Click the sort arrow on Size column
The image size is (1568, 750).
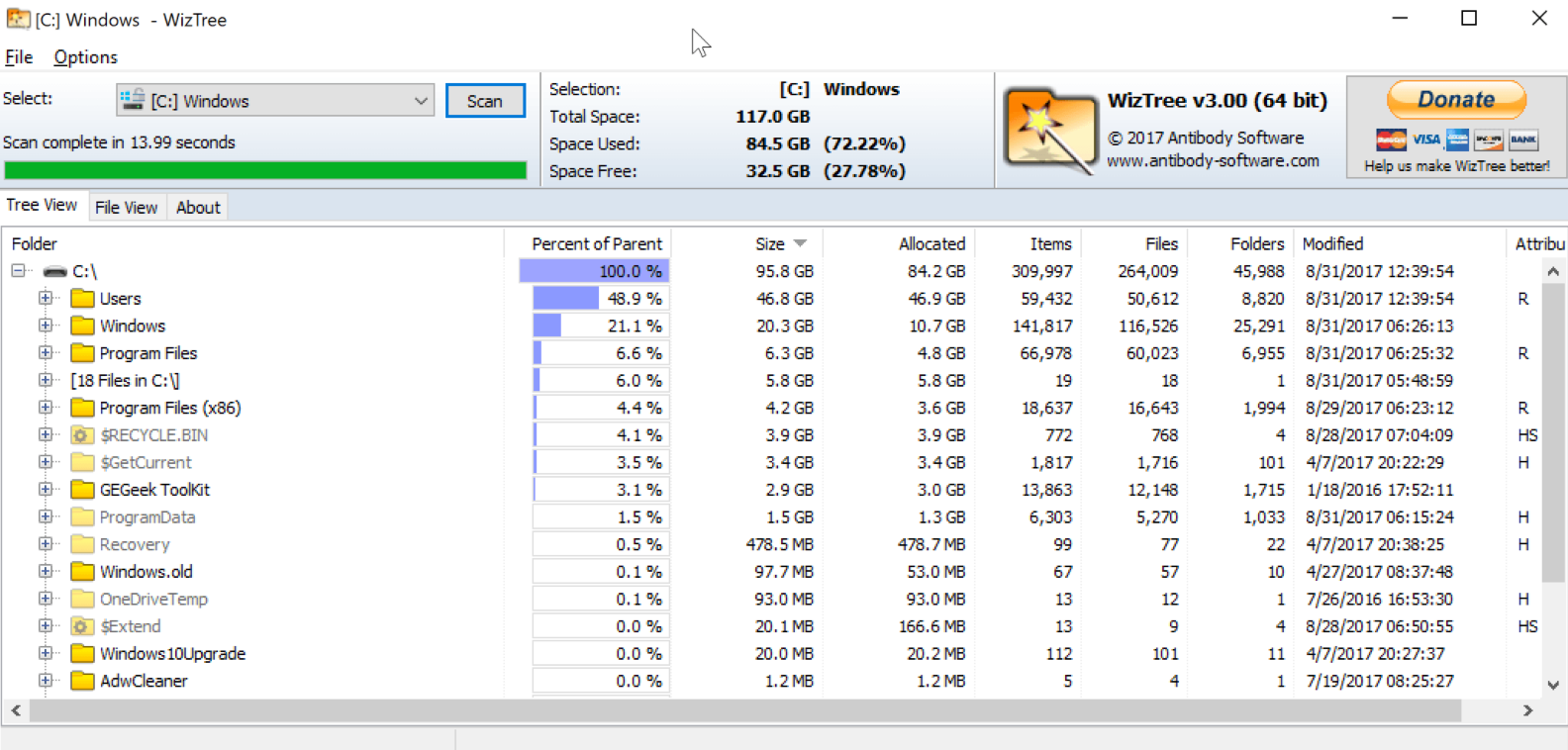tap(800, 243)
